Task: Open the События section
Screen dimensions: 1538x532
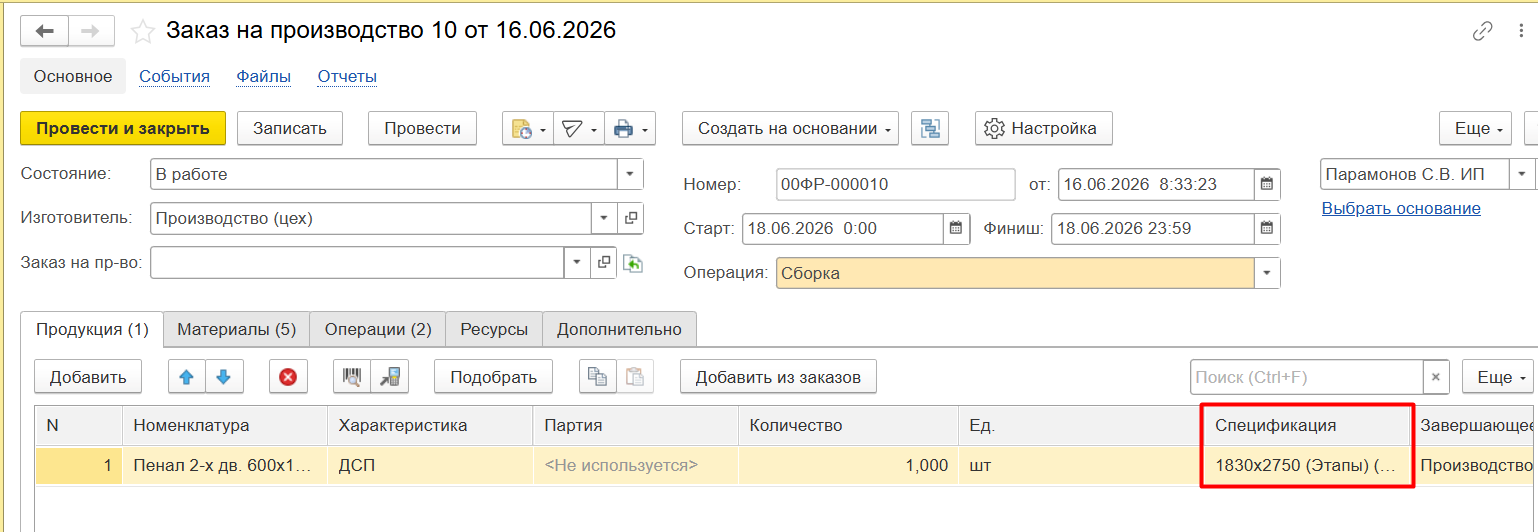Action: (174, 76)
